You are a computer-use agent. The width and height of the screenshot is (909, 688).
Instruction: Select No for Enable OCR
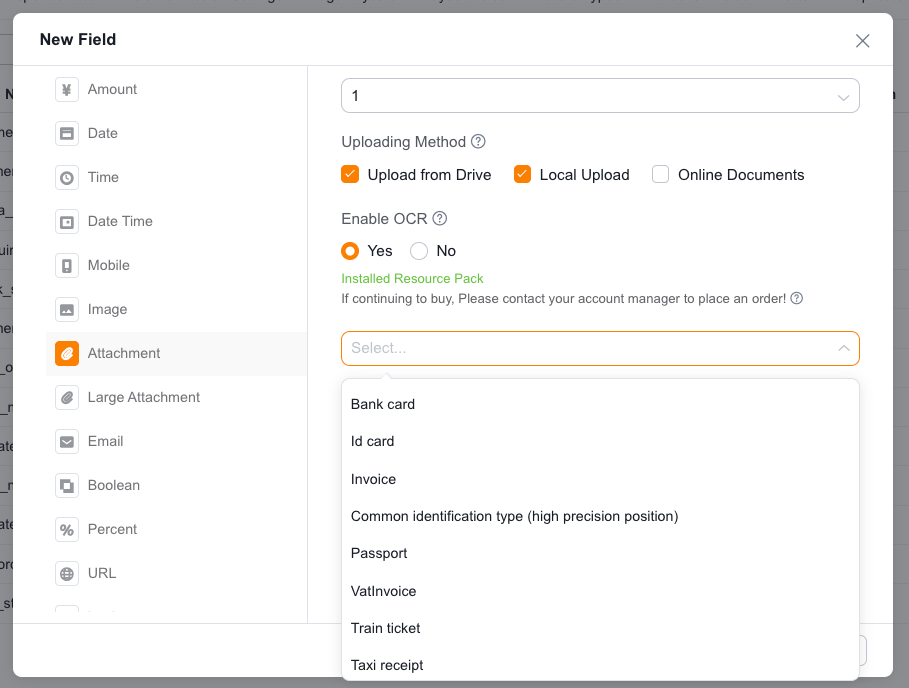pyautogui.click(x=419, y=251)
